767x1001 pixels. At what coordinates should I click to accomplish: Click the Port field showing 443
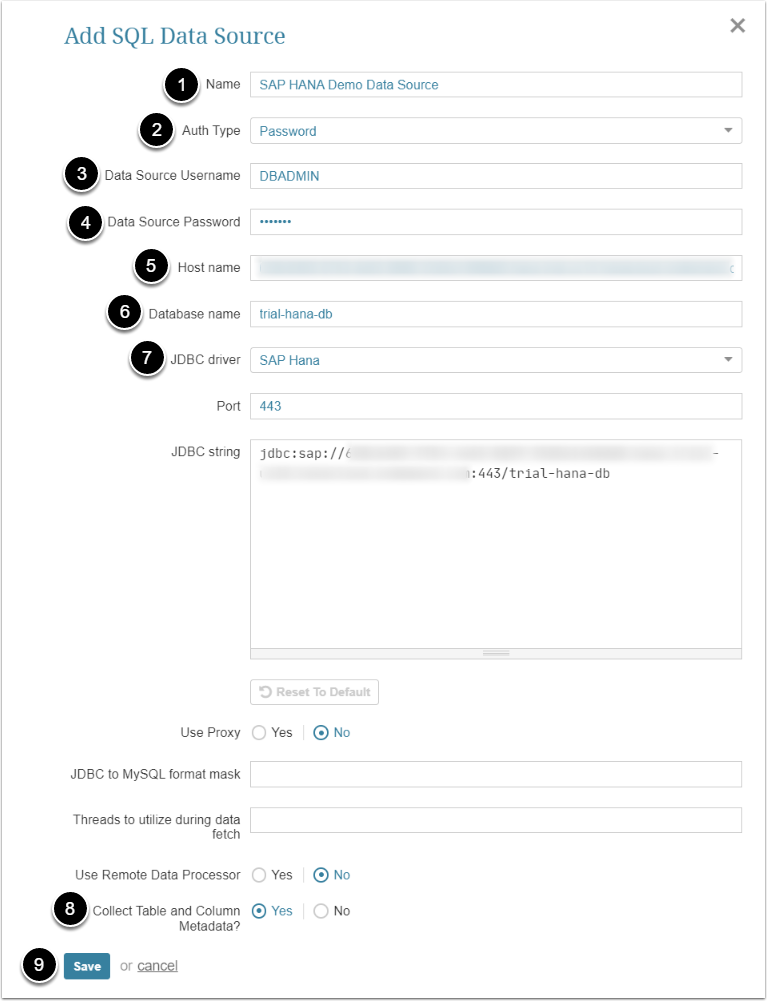pos(495,406)
